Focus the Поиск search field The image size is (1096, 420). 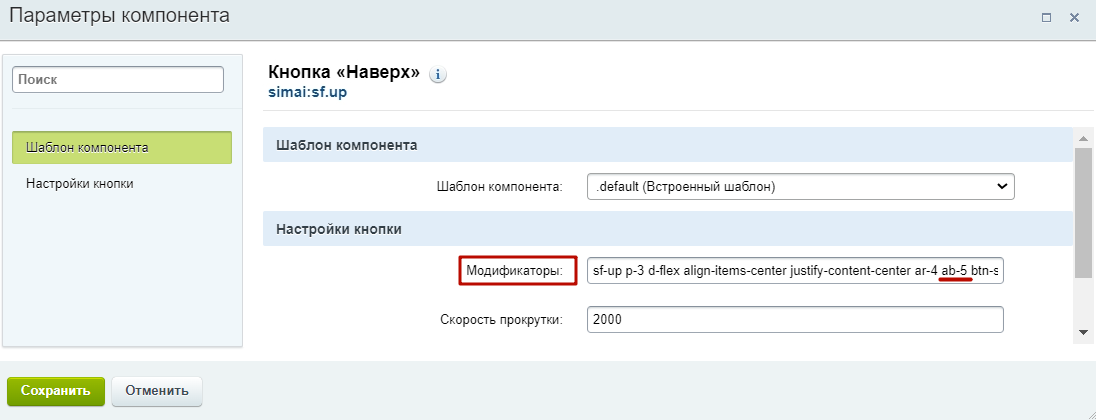(117, 79)
